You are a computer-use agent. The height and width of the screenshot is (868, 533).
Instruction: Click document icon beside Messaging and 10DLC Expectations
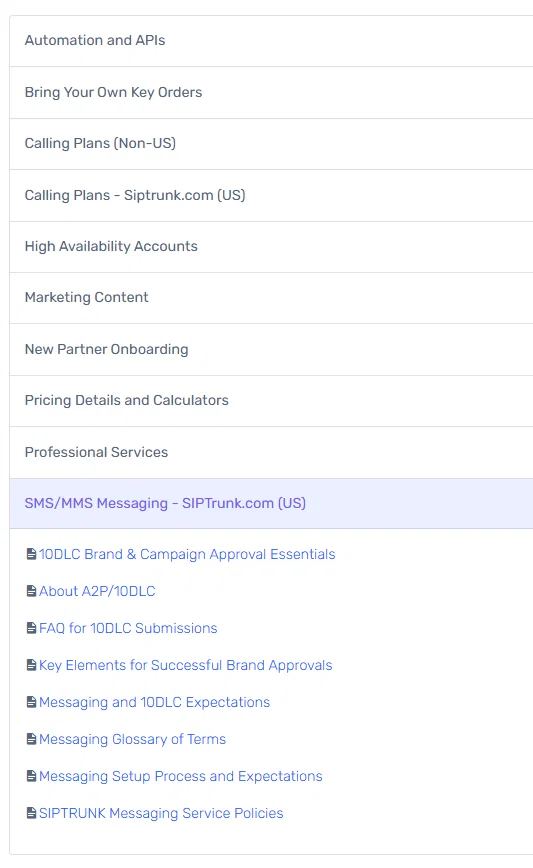32,702
